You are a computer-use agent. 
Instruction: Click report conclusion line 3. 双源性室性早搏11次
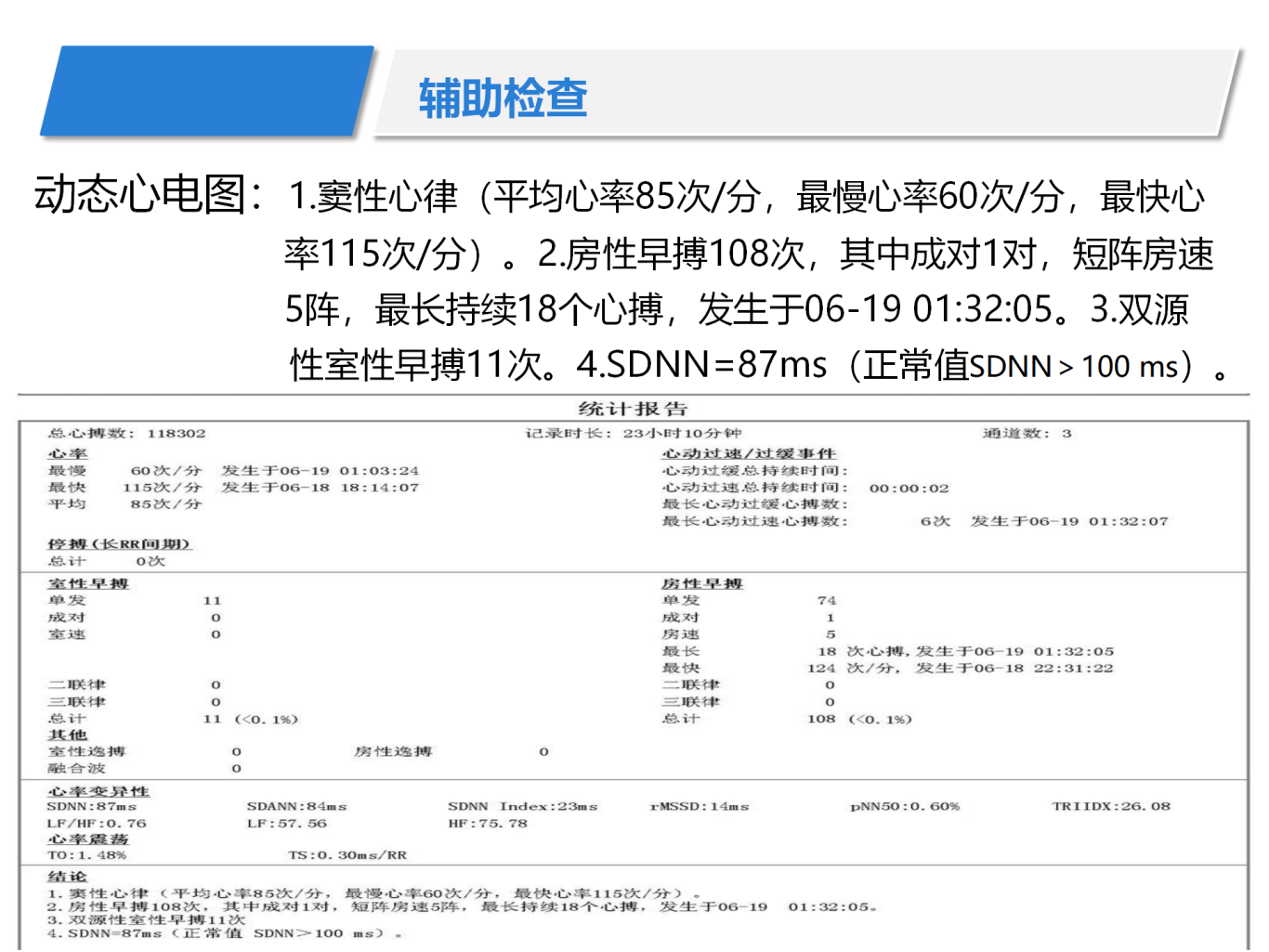click(147, 919)
